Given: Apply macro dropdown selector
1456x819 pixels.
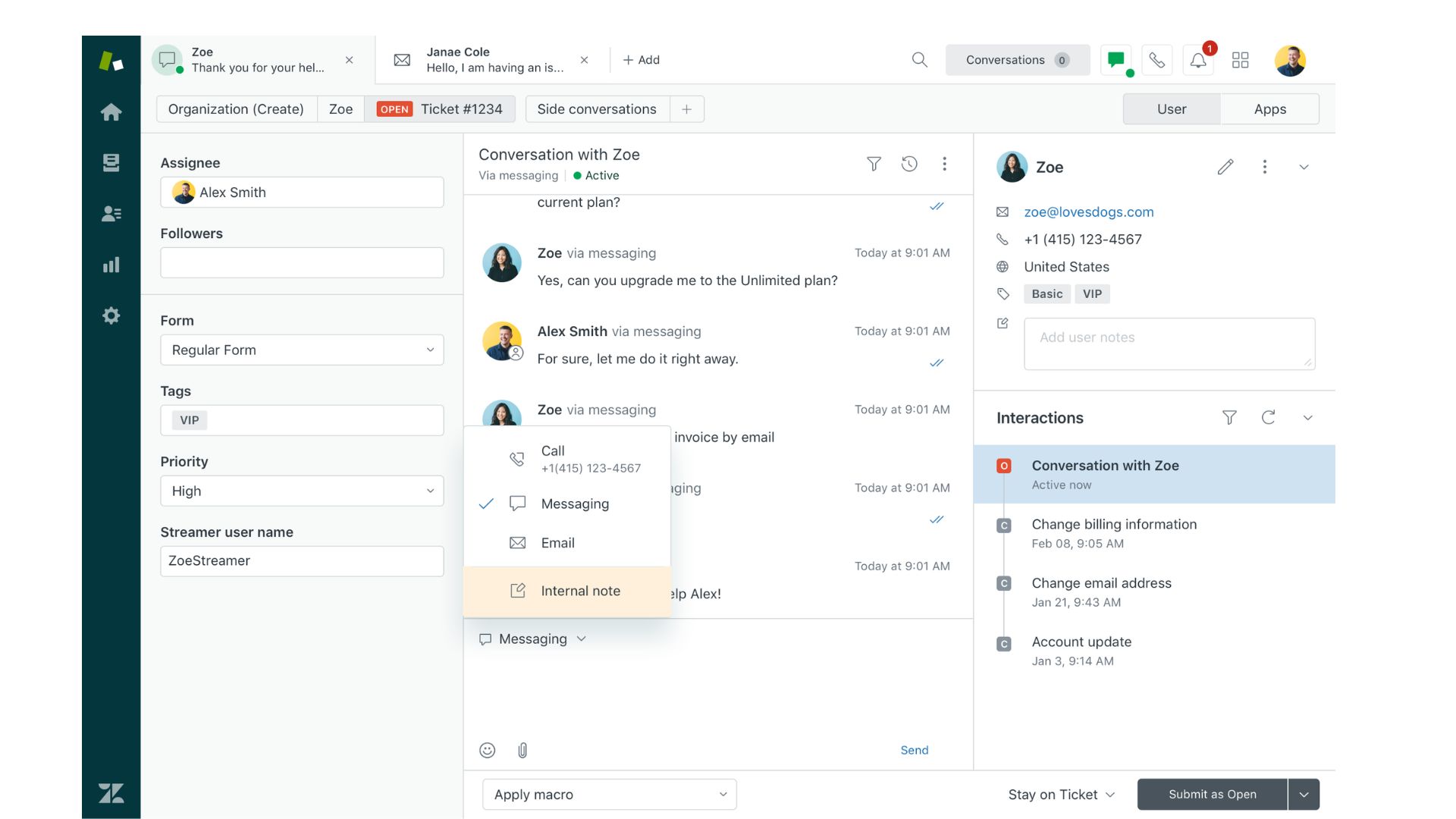Looking at the screenshot, I should pyautogui.click(x=609, y=793).
